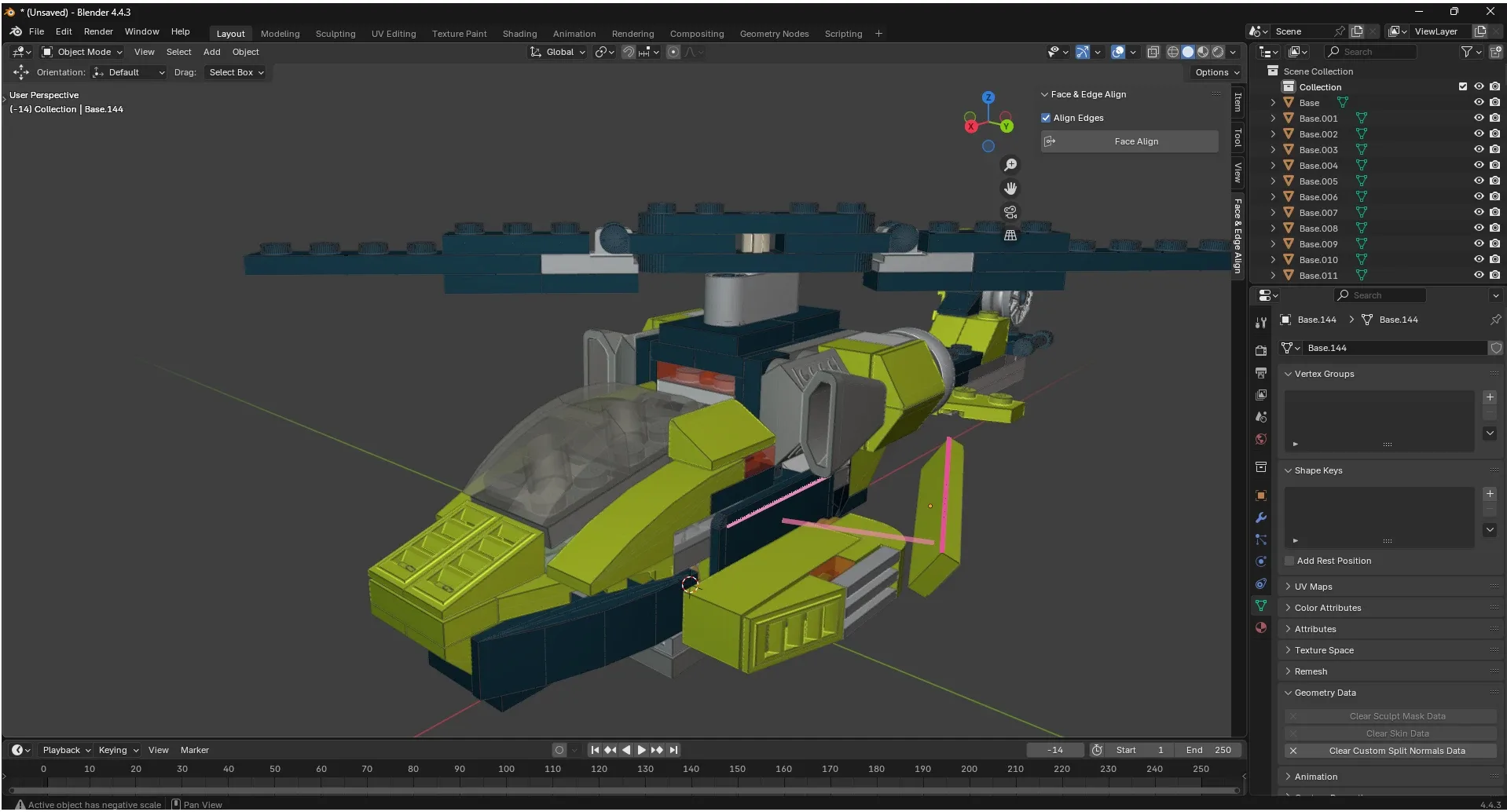Open the Object Mode dropdown
Screen dimensions: 1507x812
pos(82,52)
